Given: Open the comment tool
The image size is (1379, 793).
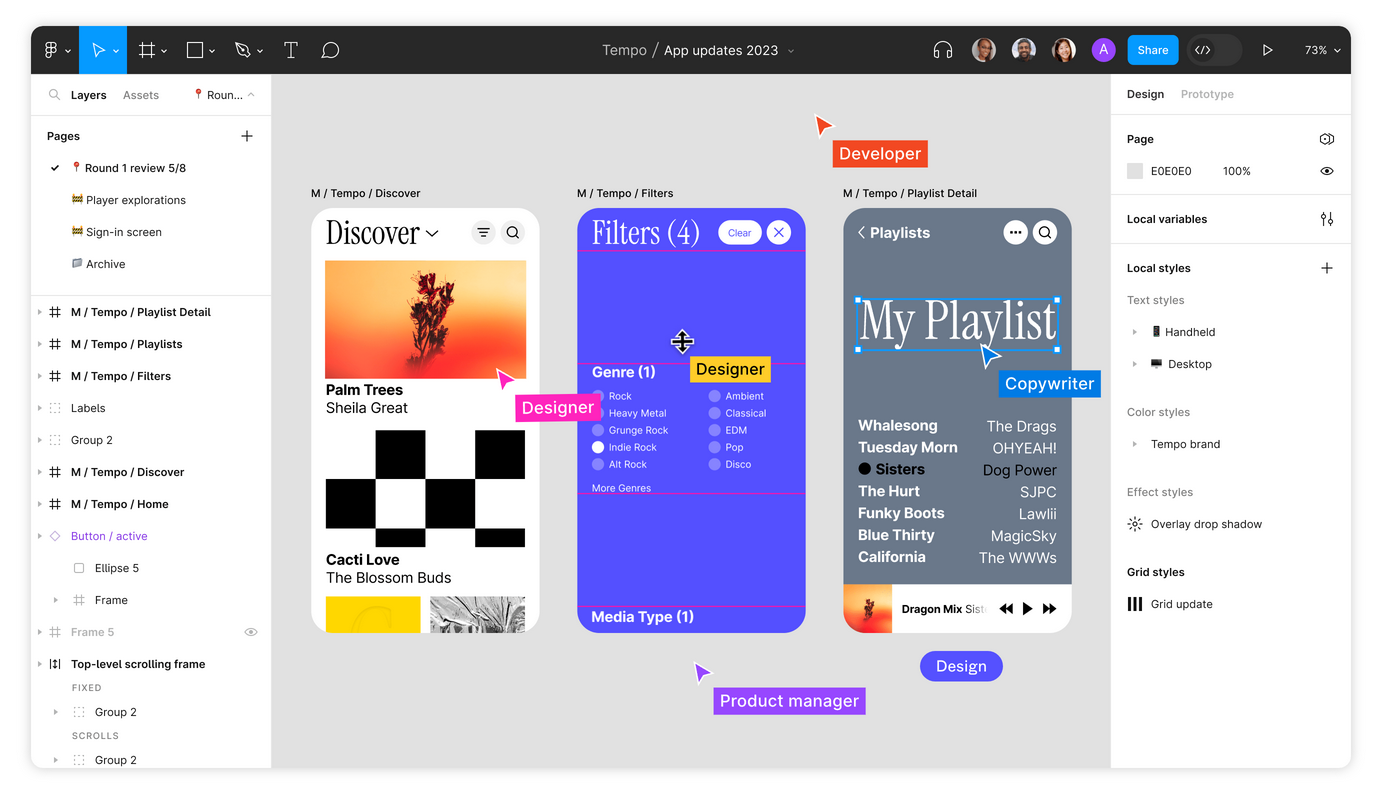Looking at the screenshot, I should pyautogui.click(x=330, y=49).
